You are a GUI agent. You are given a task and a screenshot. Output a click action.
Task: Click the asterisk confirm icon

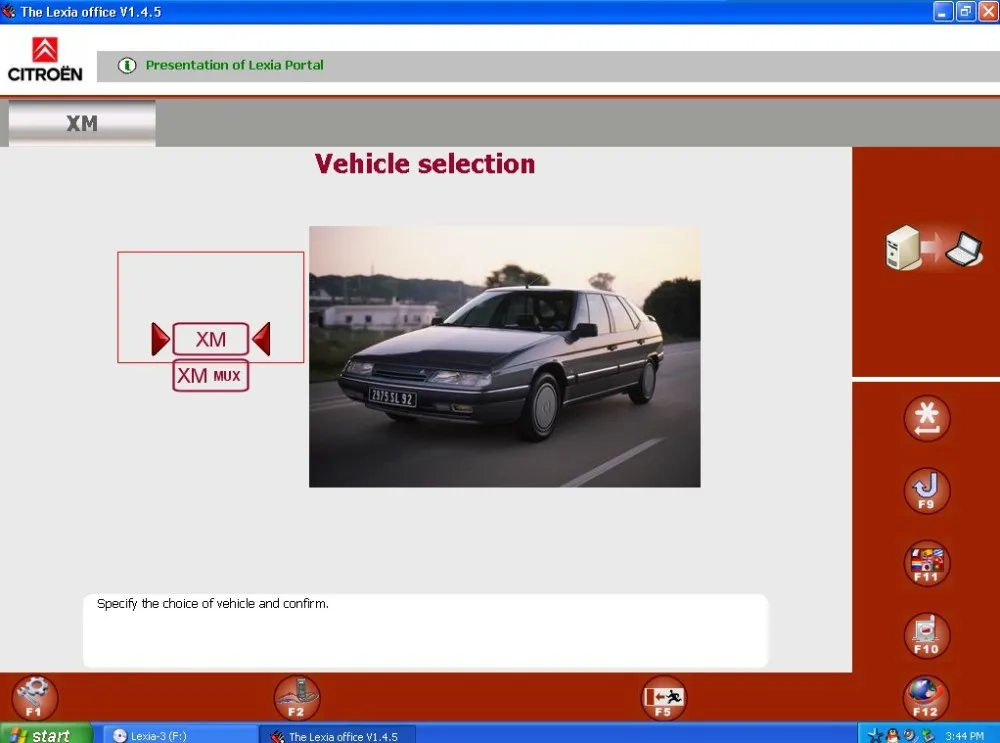927,418
